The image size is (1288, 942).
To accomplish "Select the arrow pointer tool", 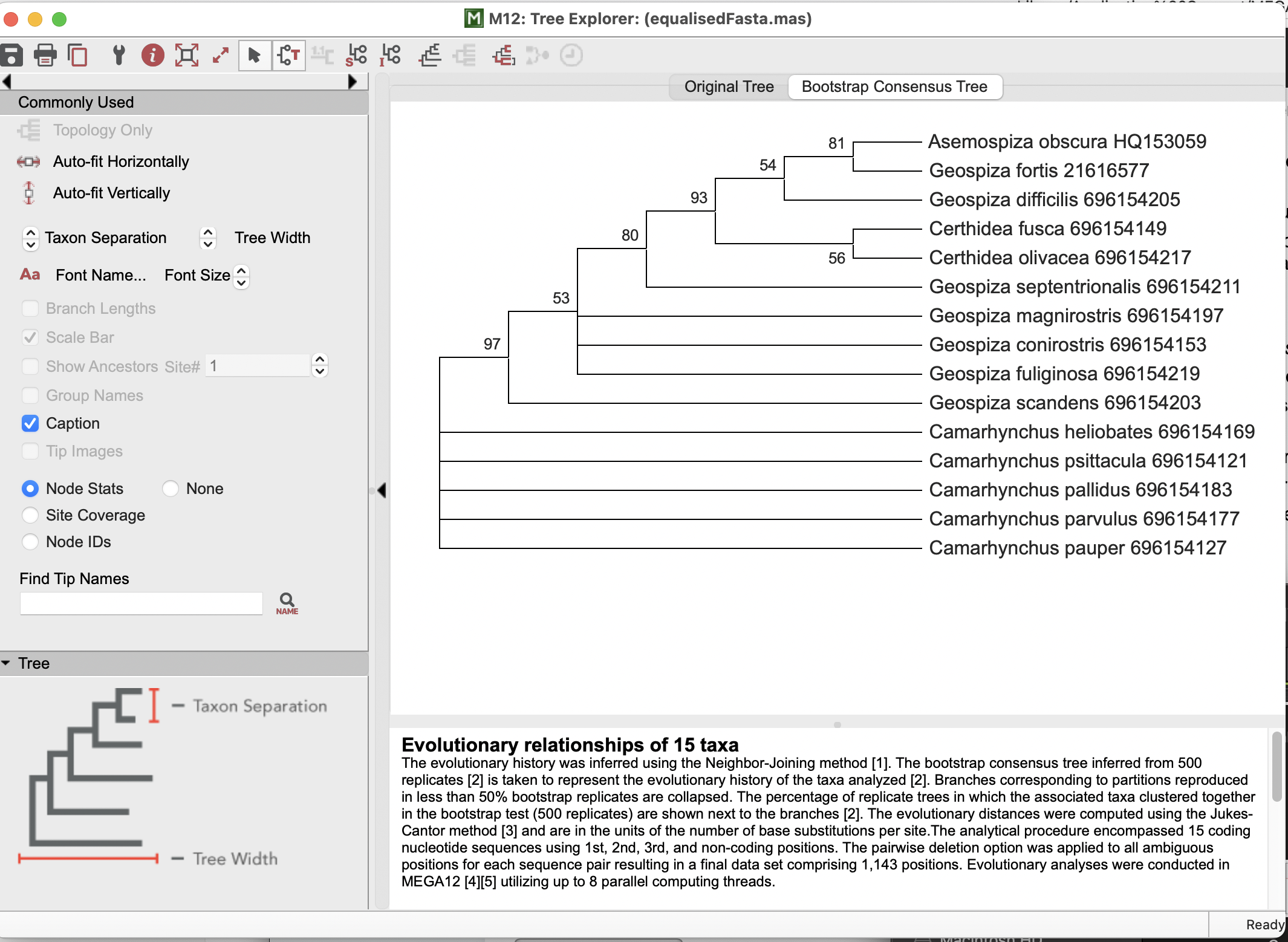I will tap(255, 56).
